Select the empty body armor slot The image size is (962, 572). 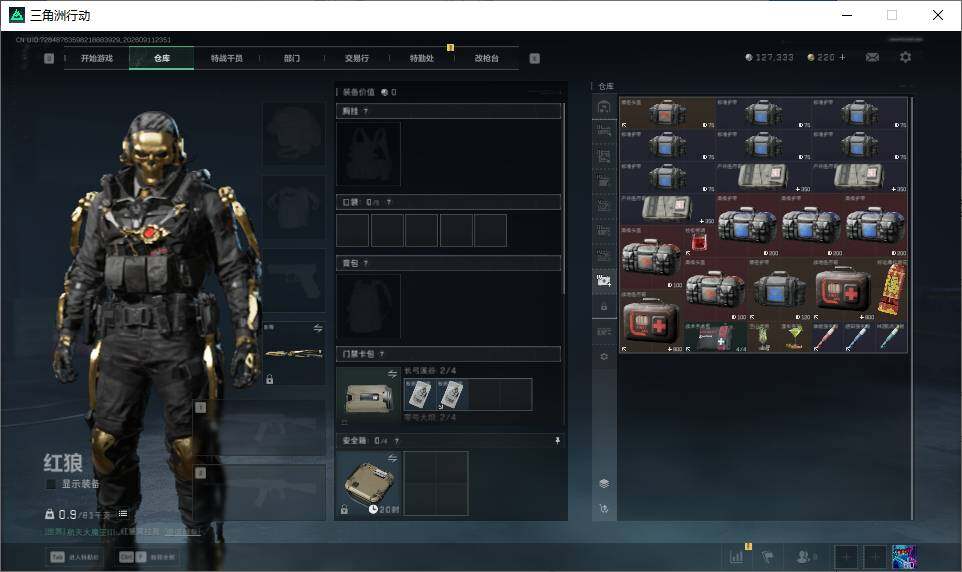(294, 207)
